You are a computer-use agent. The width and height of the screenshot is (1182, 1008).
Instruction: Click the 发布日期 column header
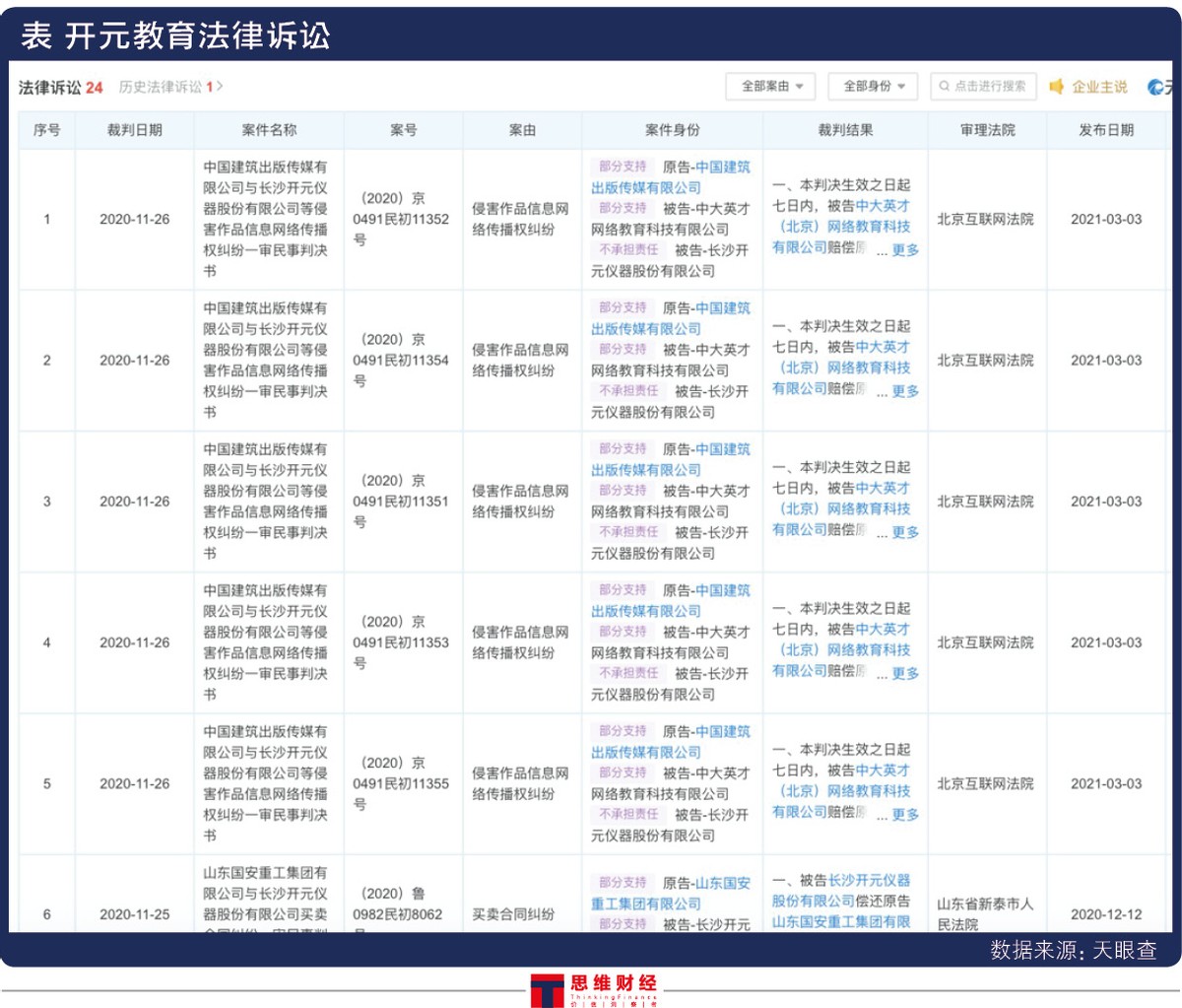1106,130
